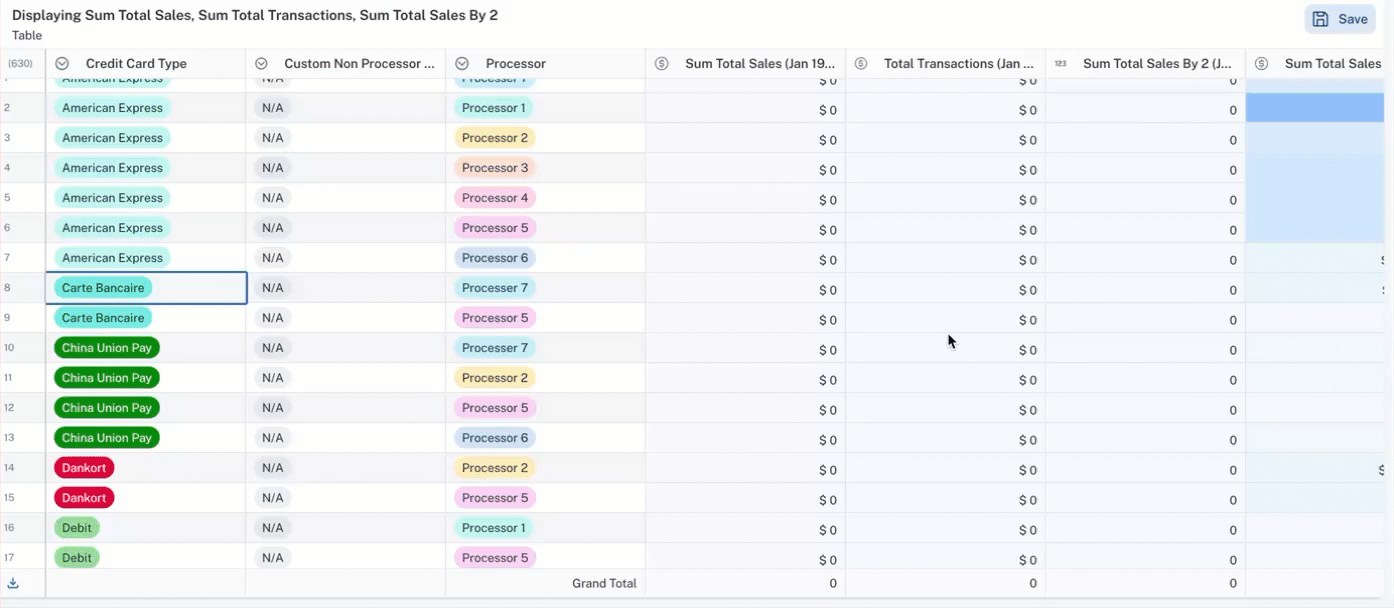Click the 'Table' subtitle label
The height and width of the screenshot is (608, 1394).
(27, 35)
